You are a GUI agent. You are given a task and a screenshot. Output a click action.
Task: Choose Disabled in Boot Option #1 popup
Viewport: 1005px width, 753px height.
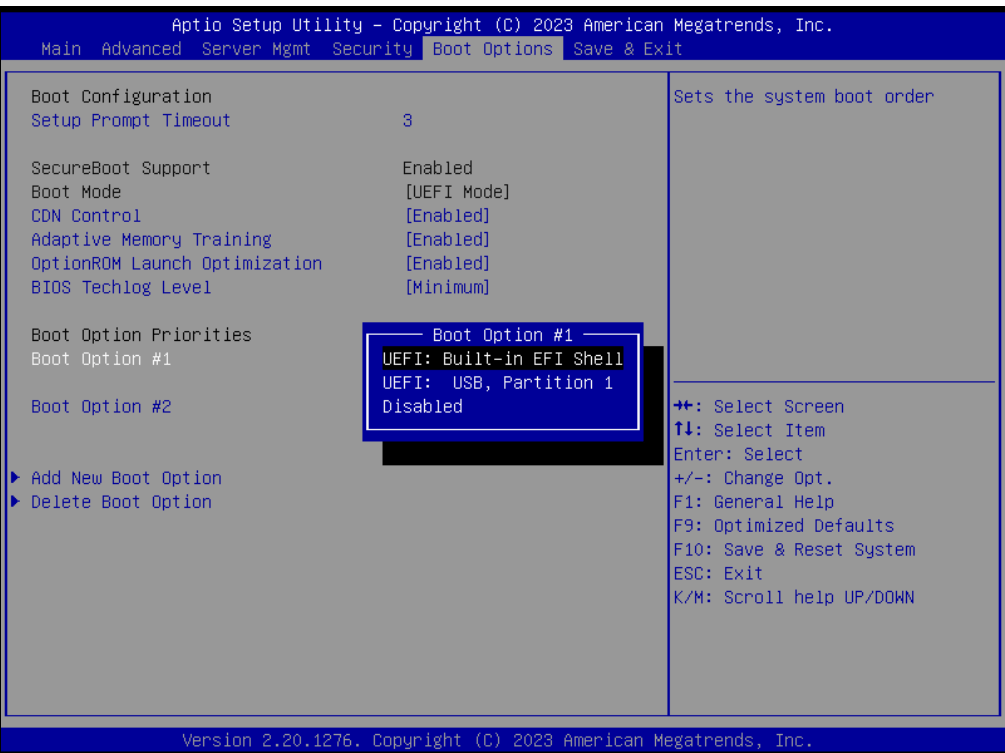(x=422, y=407)
